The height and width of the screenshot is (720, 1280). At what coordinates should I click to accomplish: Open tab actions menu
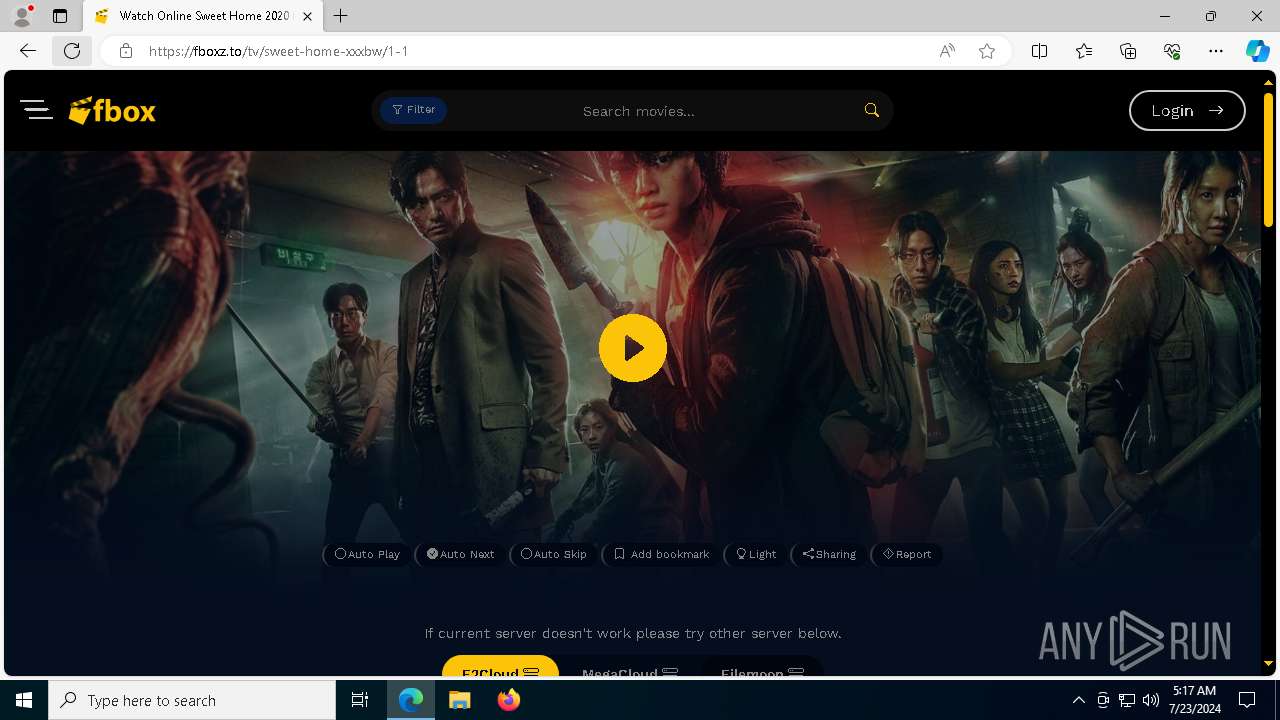pos(60,16)
